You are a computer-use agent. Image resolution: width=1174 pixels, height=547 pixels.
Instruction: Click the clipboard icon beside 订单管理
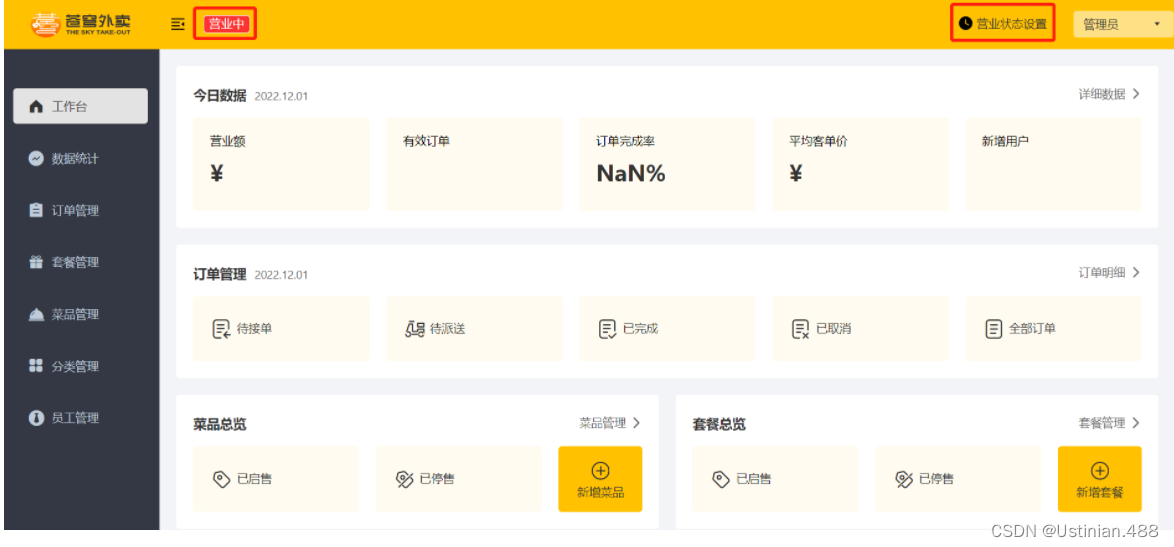coord(36,210)
